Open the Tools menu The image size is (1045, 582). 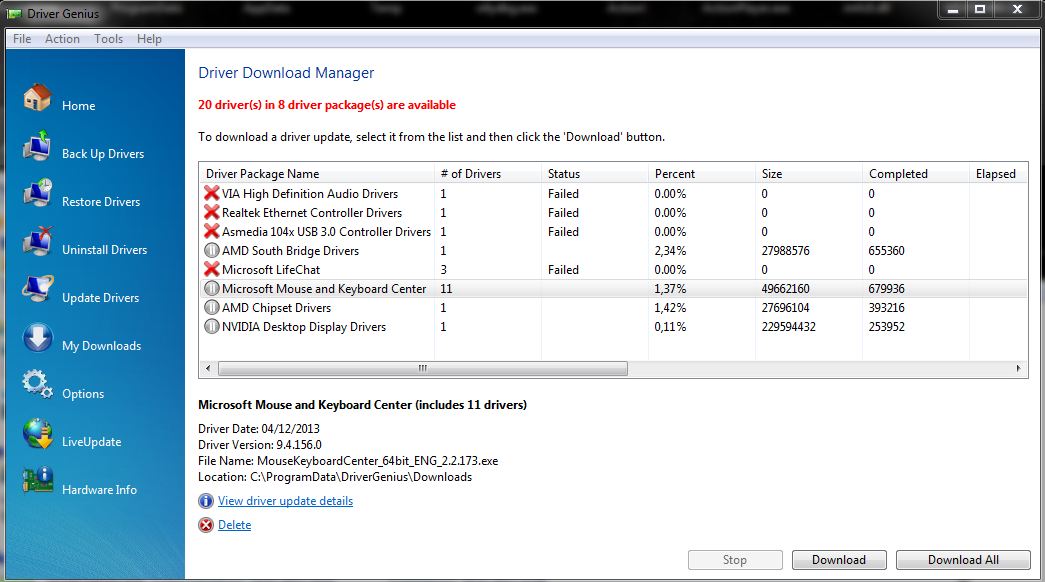[x=108, y=38]
